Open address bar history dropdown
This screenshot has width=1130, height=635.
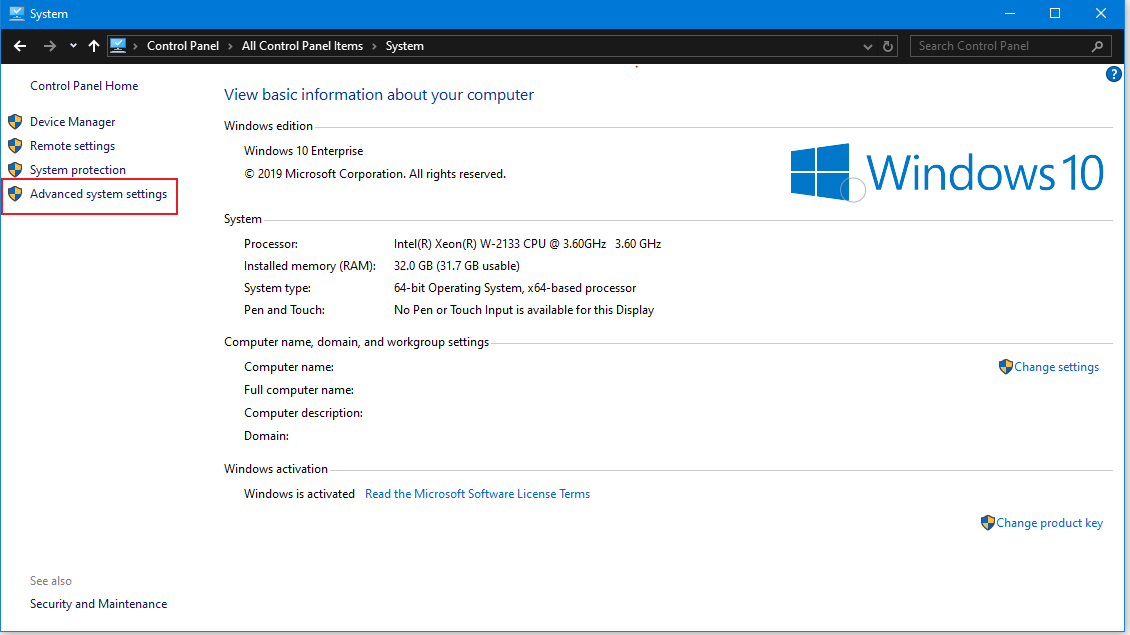(867, 46)
